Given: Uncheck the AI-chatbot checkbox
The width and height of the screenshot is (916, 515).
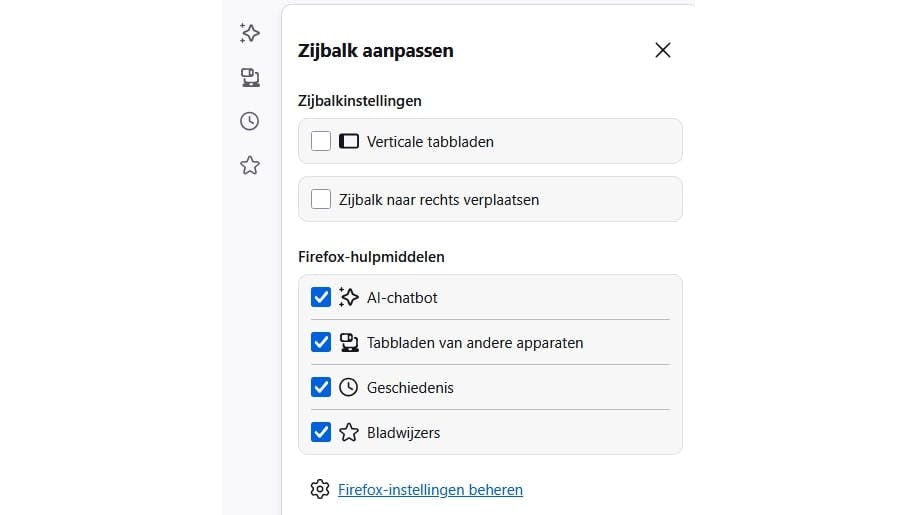Looking at the screenshot, I should [321, 297].
